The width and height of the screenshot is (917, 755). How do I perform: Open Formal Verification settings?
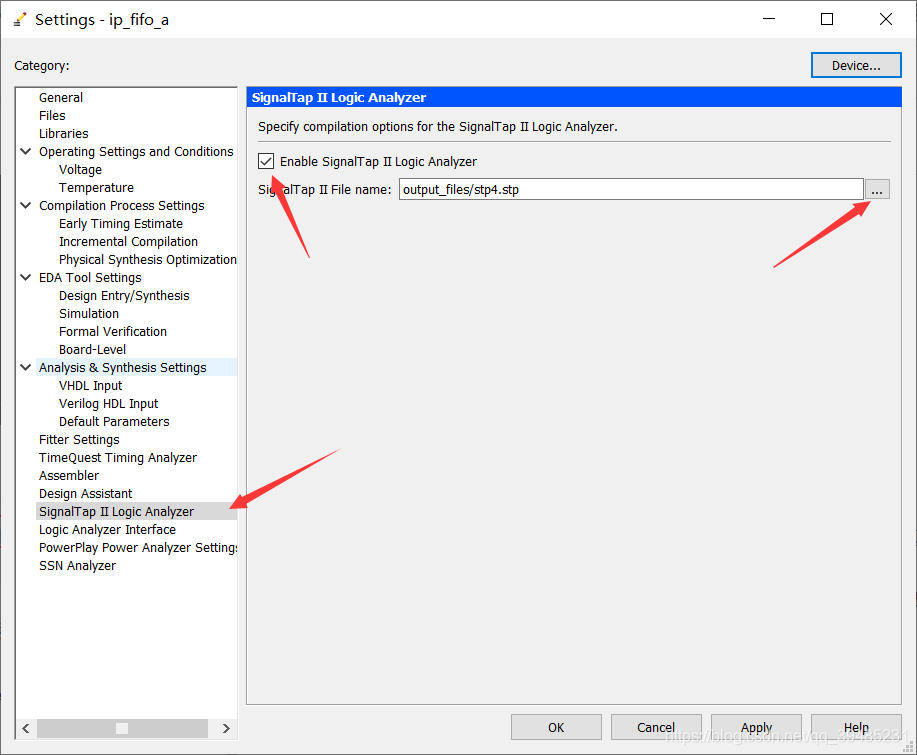tap(113, 332)
